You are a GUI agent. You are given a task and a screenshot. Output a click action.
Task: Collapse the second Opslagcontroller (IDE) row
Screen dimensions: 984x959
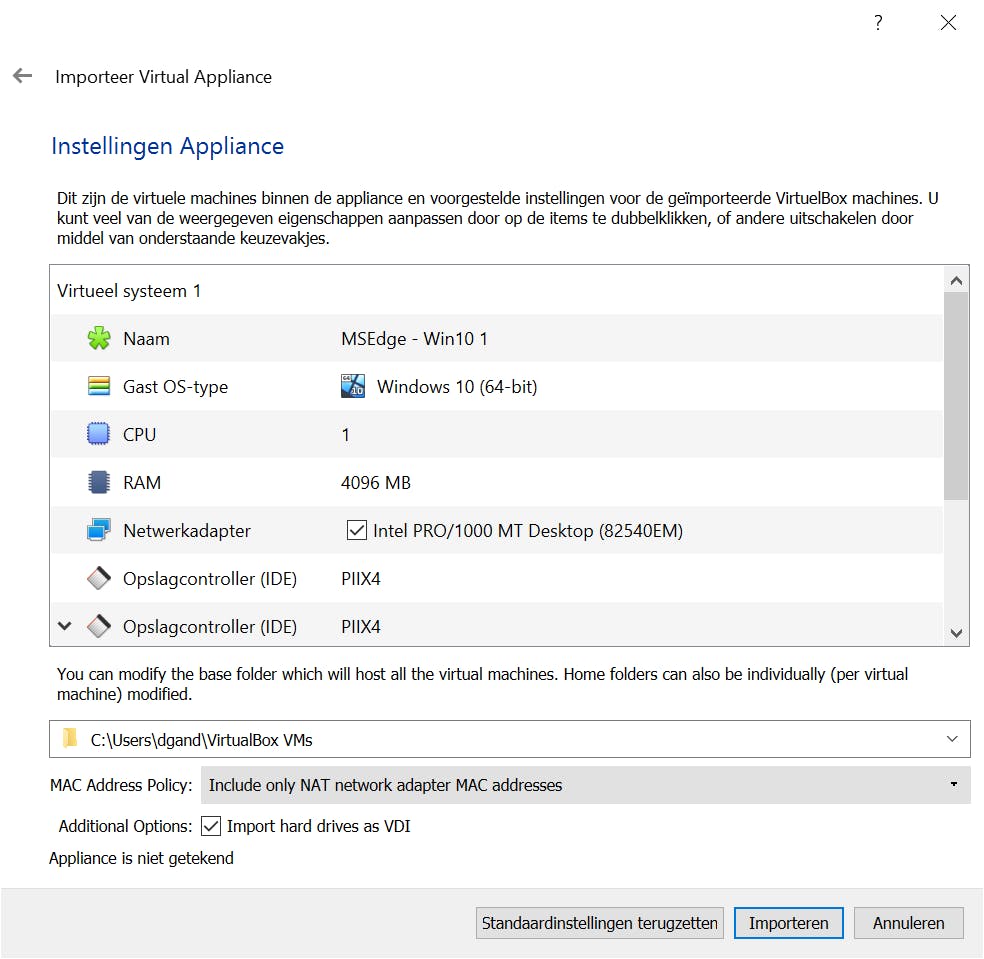[x=65, y=626]
